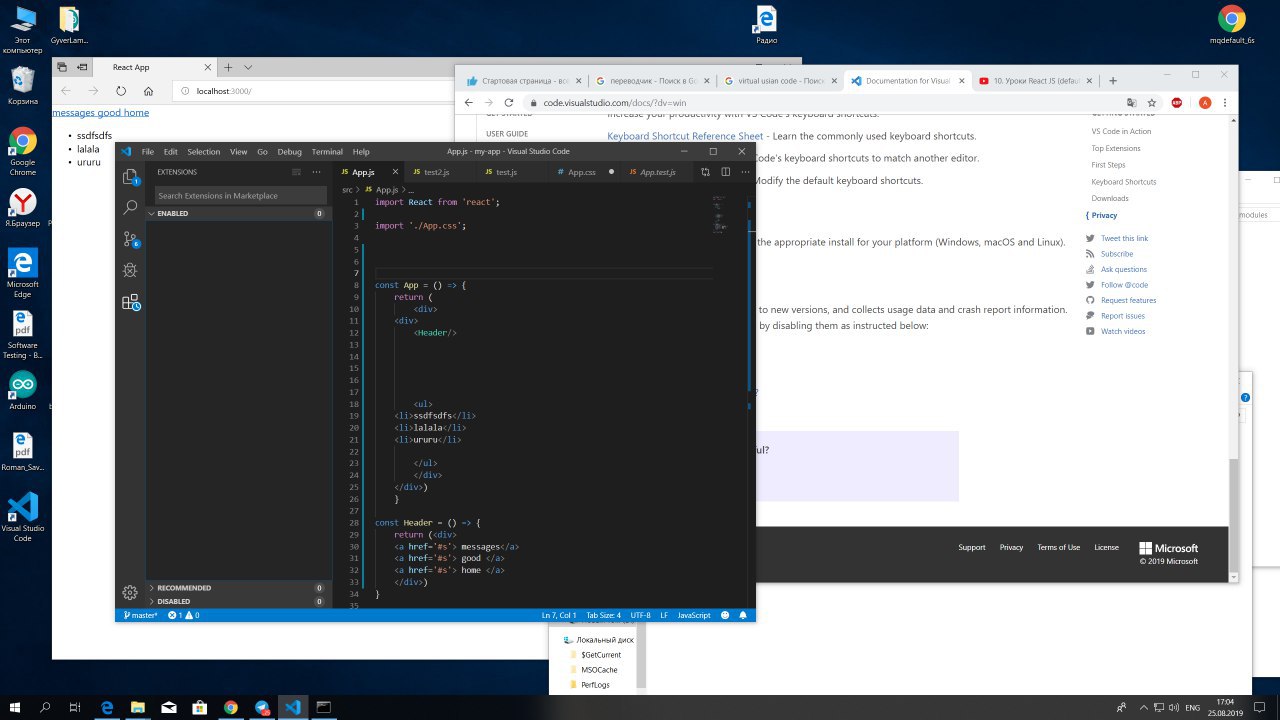1280x720 pixels.
Task: Expand the RECOMMENDED extensions section
Action: (x=183, y=588)
